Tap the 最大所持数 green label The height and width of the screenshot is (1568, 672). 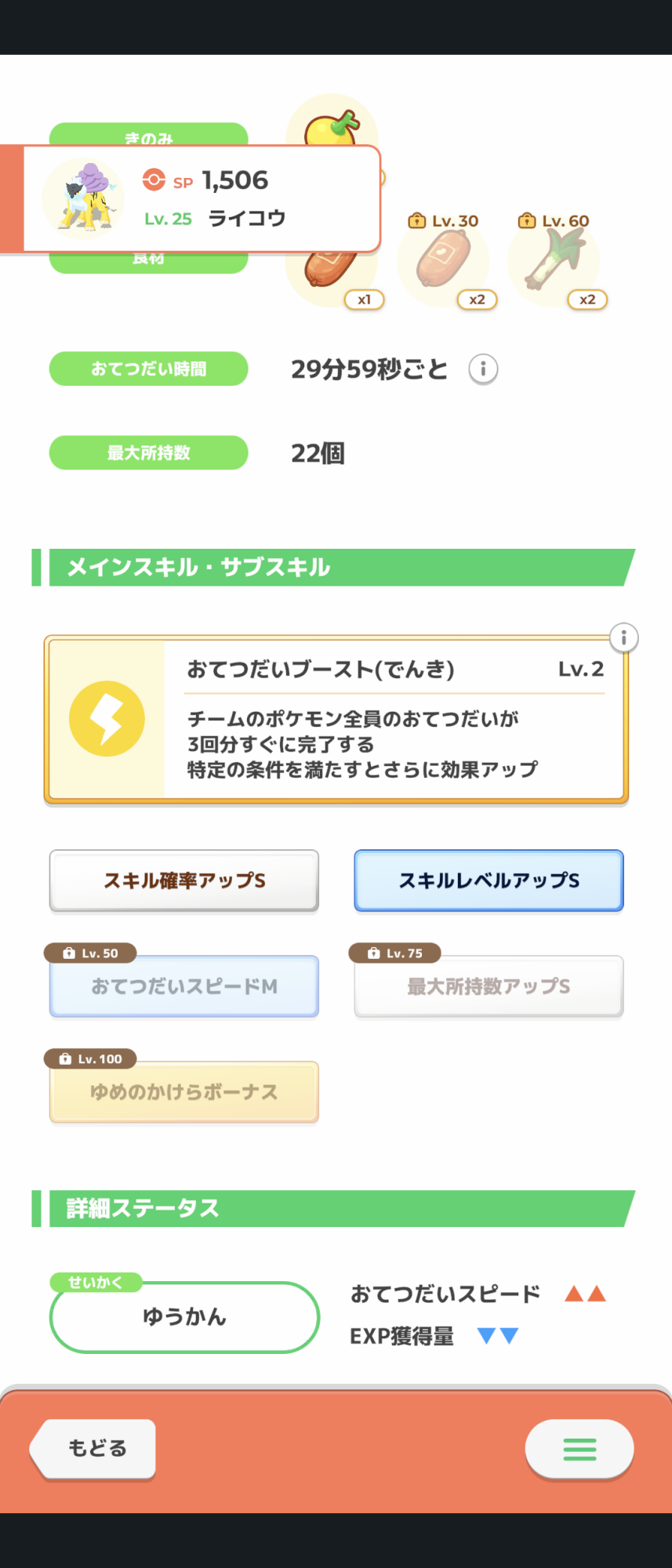tap(149, 452)
